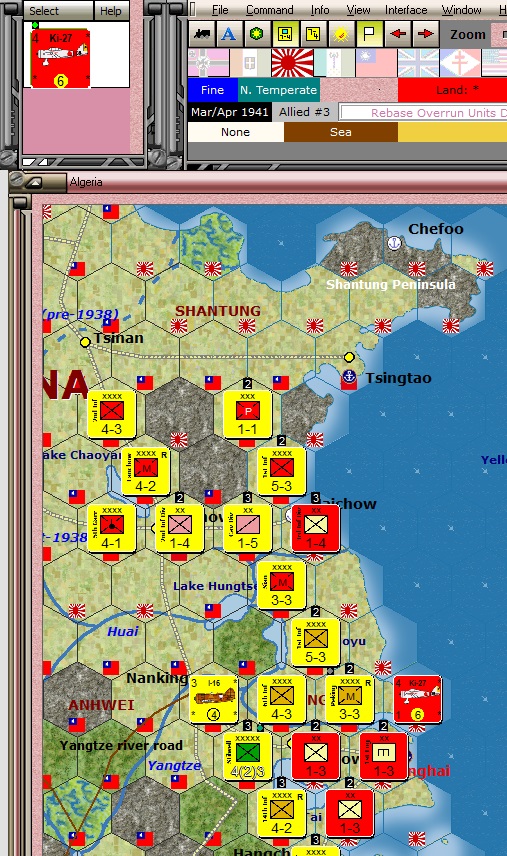
Task: Open the View menu
Action: point(358,10)
